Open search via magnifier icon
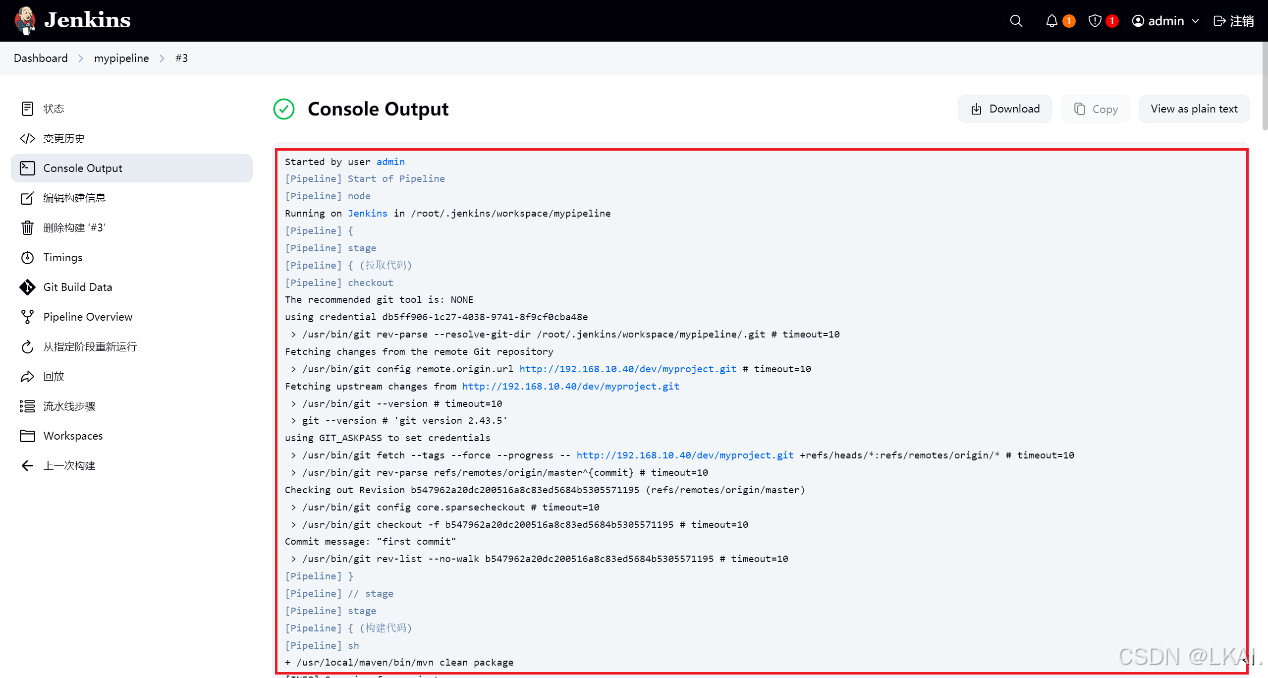The height and width of the screenshot is (678, 1268). coord(1016,21)
